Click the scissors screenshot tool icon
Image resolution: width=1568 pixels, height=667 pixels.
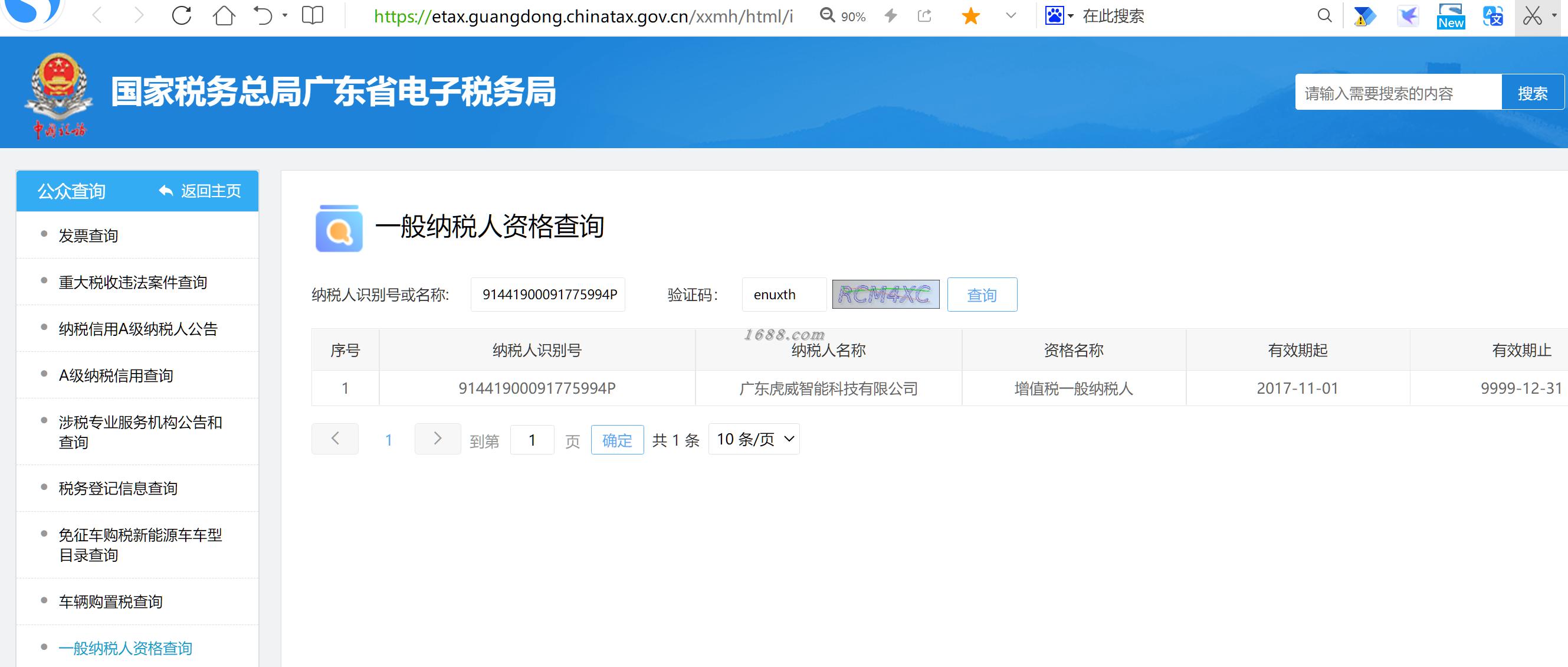tap(1532, 17)
